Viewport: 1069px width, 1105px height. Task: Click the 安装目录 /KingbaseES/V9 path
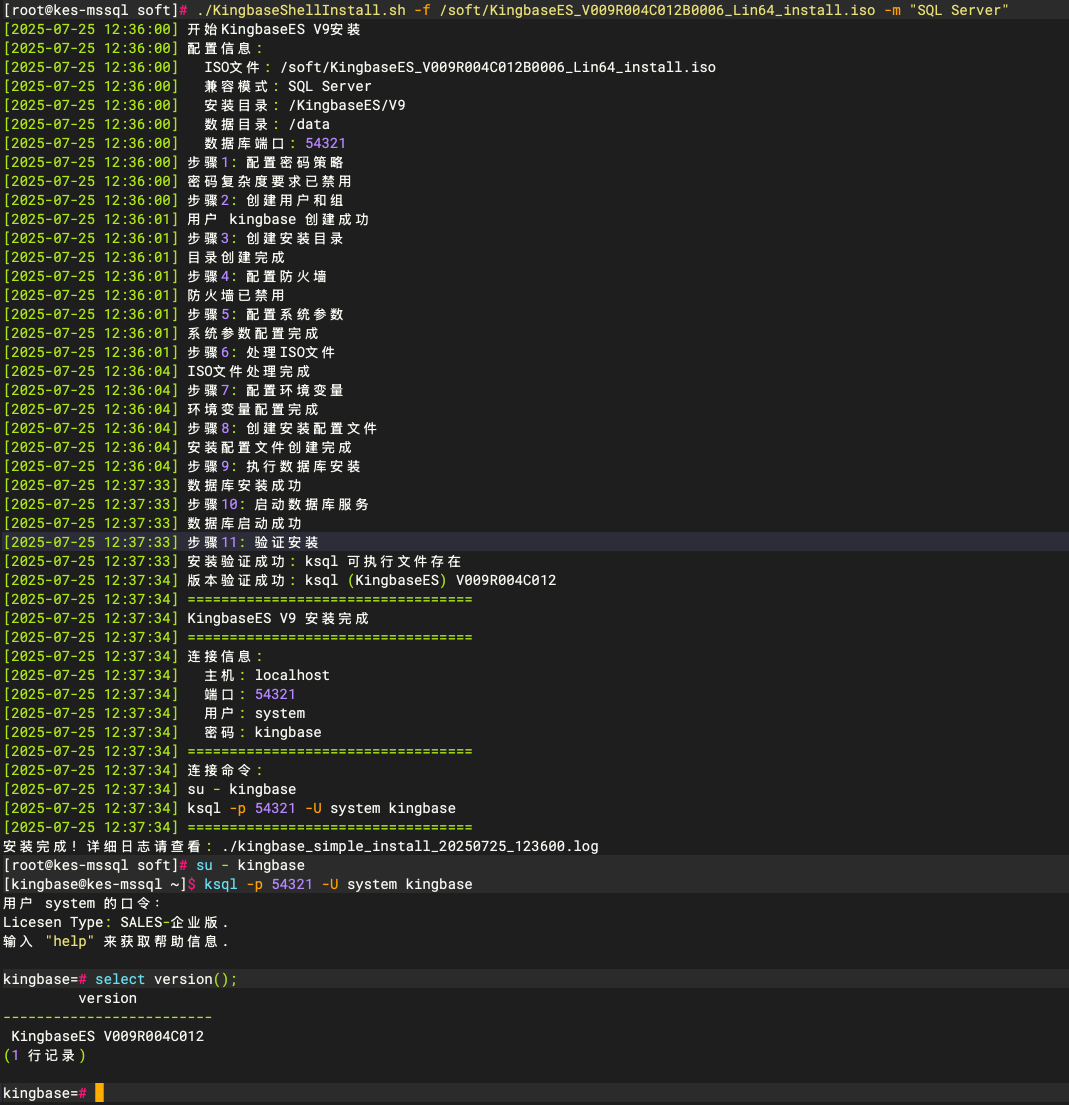coord(346,105)
